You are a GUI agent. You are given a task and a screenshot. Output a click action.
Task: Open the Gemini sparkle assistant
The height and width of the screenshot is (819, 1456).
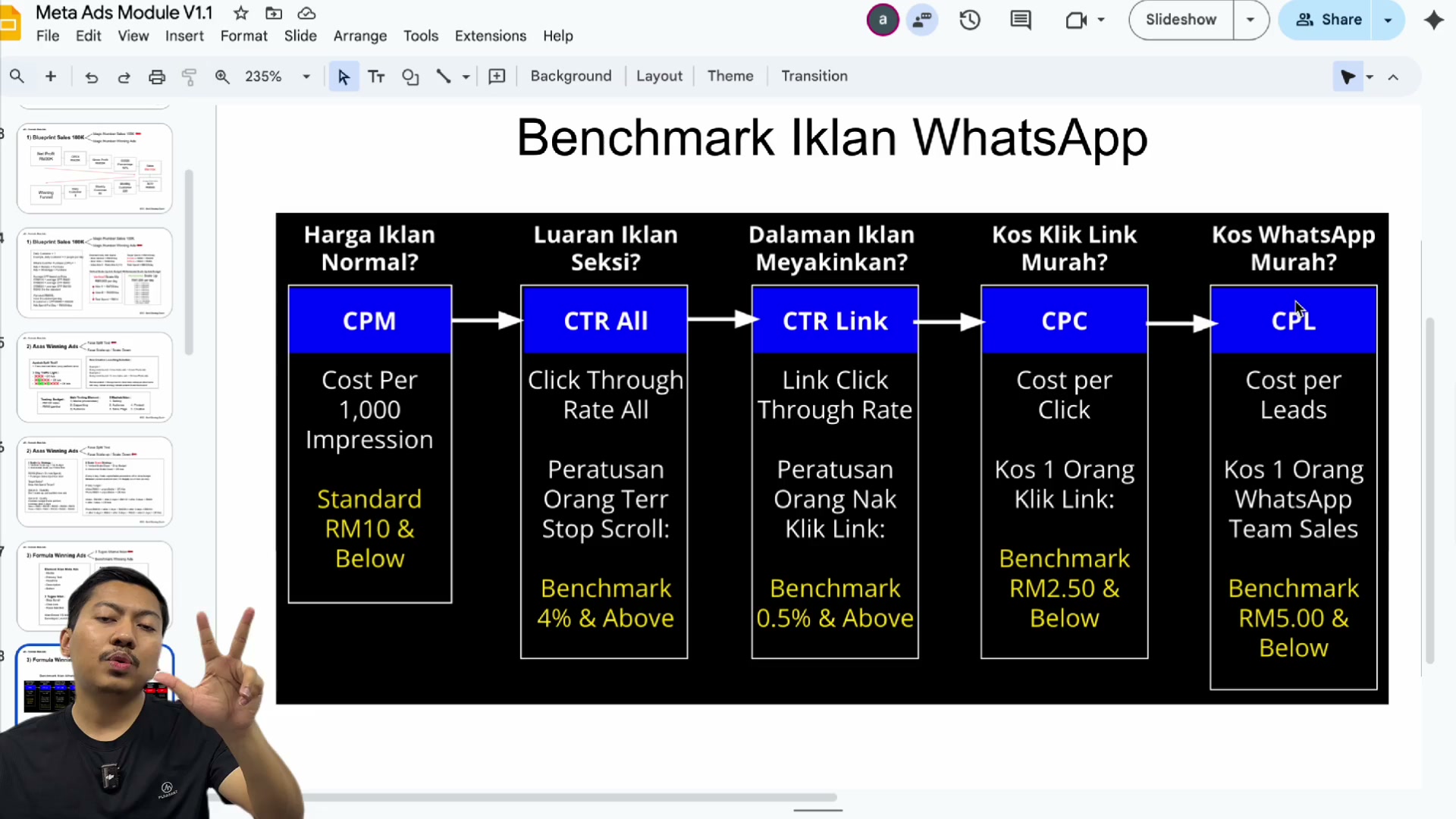click(1433, 20)
